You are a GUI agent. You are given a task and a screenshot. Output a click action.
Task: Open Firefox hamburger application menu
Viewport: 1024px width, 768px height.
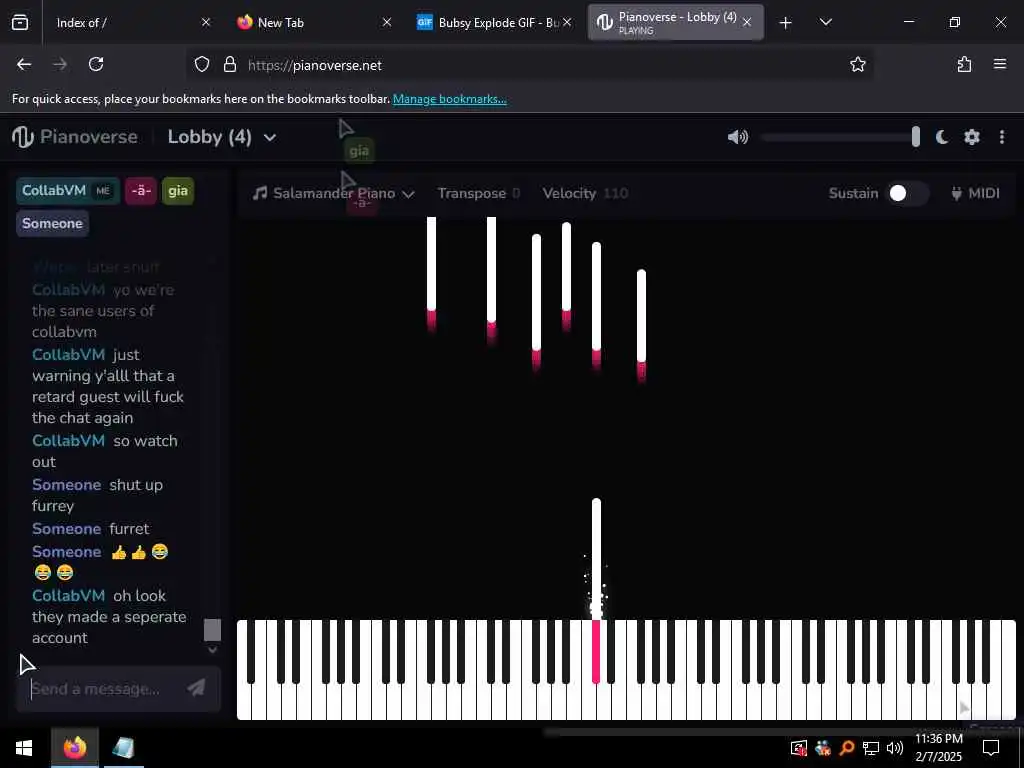point(1000,64)
